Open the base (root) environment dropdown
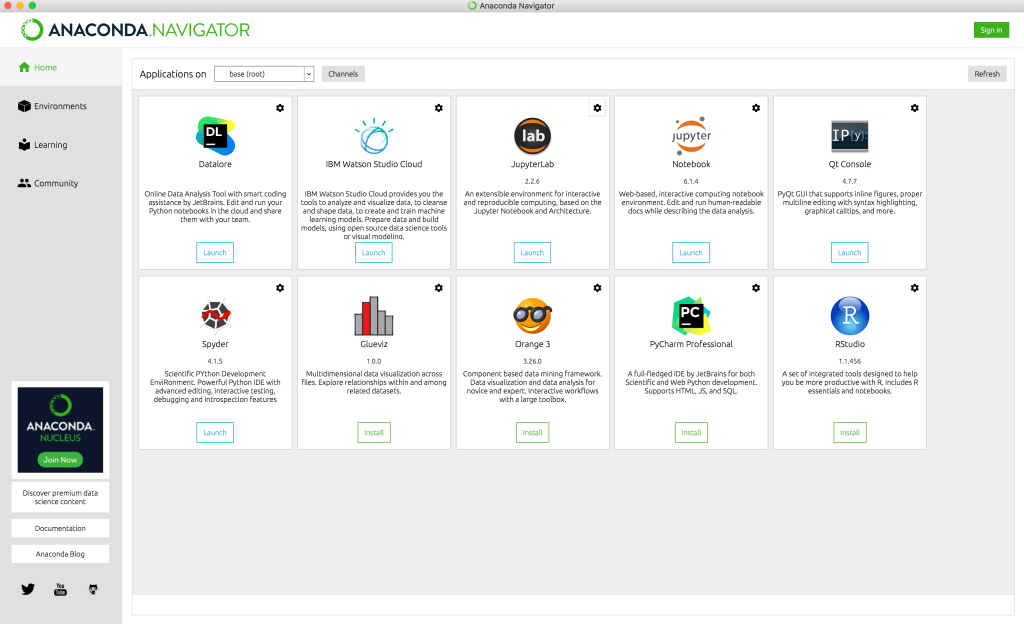 click(264, 74)
